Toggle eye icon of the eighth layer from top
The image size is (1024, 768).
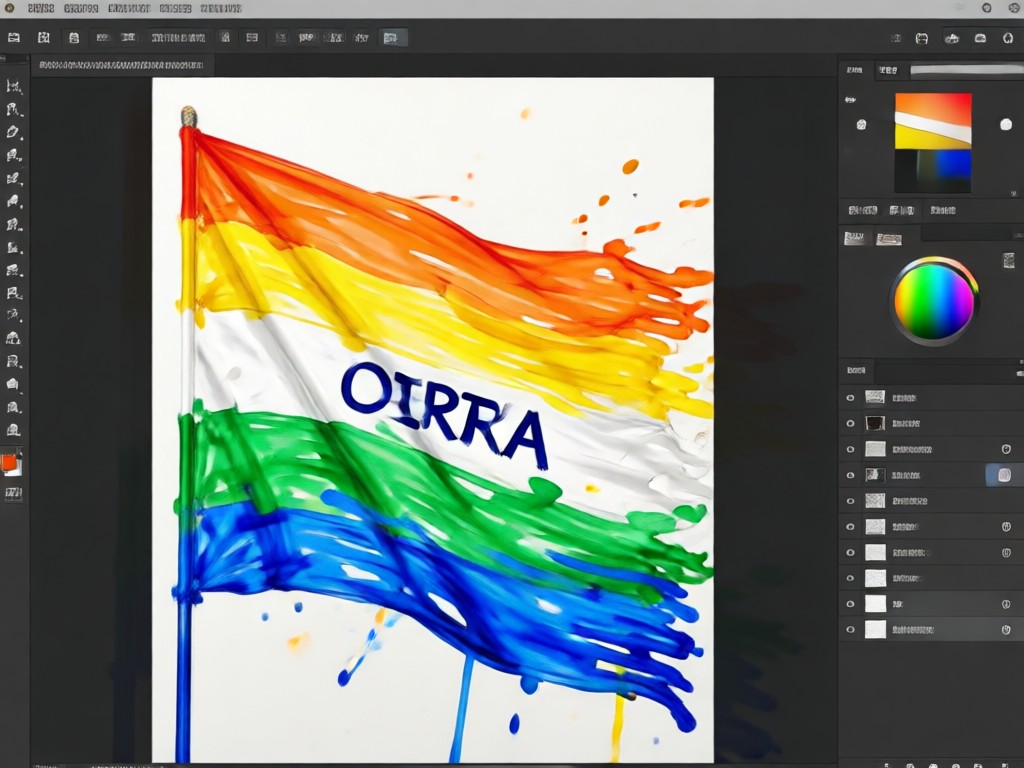pyautogui.click(x=850, y=578)
